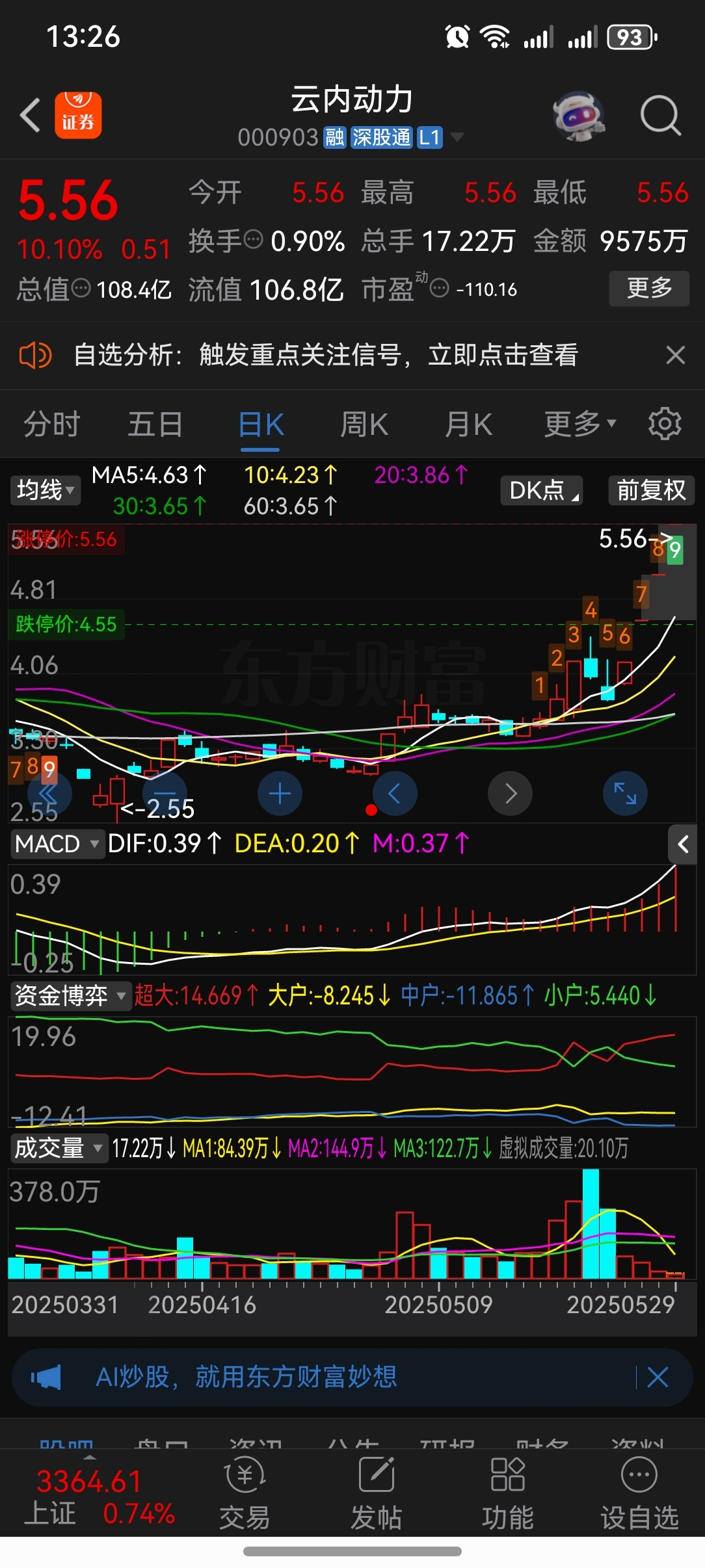Tap the 发帖 post button
705x1568 pixels.
(376, 1493)
